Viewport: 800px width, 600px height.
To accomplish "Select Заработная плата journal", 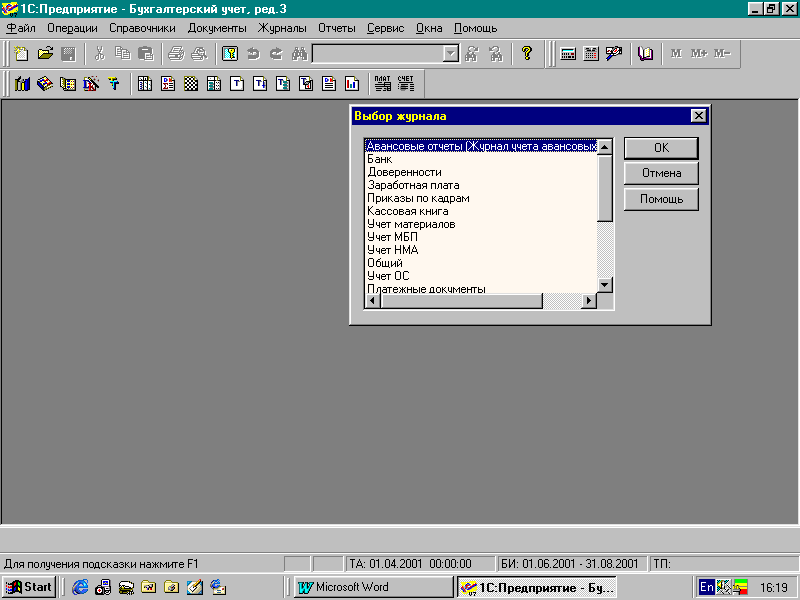I will 481,185.
